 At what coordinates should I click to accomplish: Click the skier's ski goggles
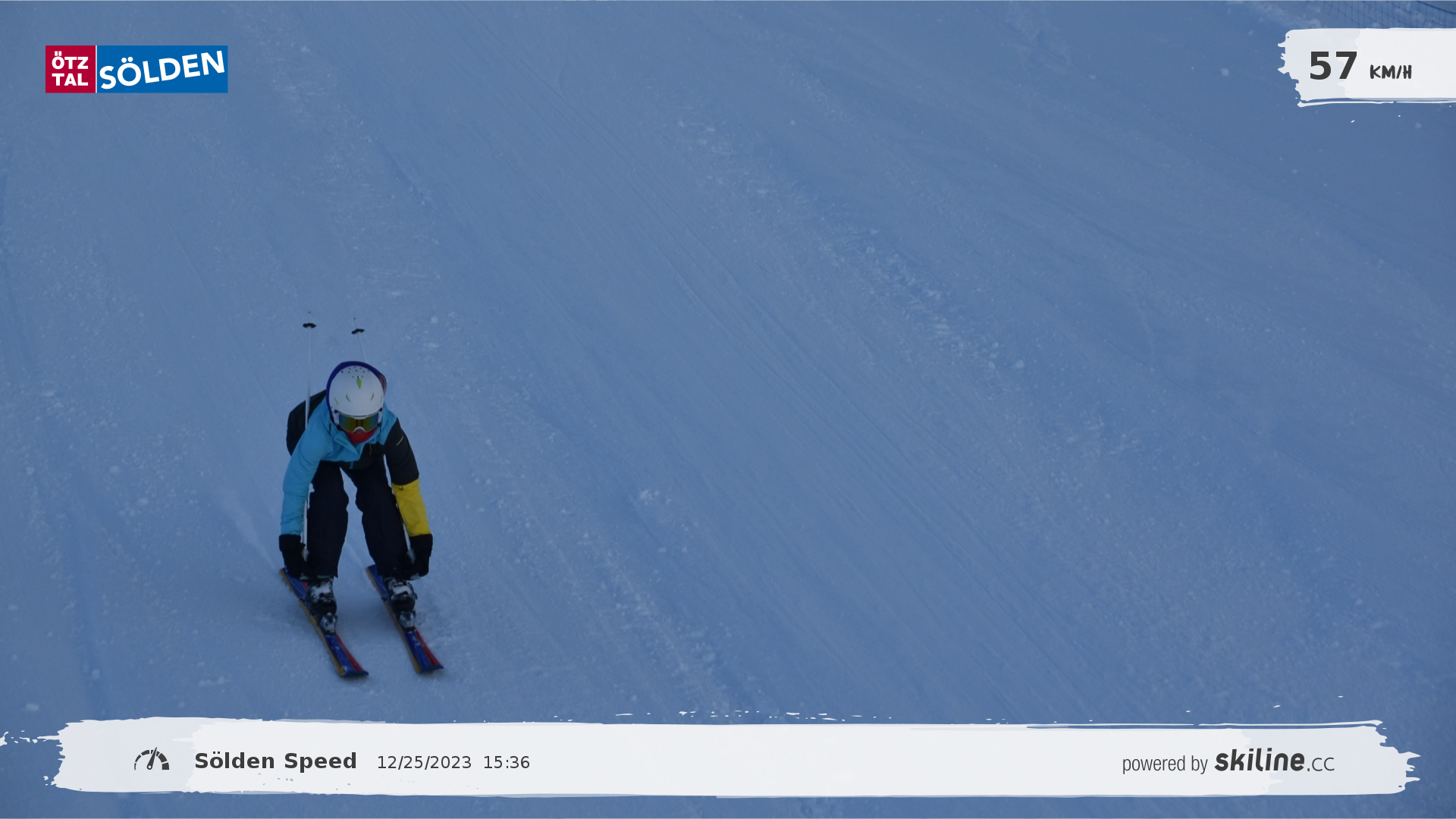pos(358,422)
